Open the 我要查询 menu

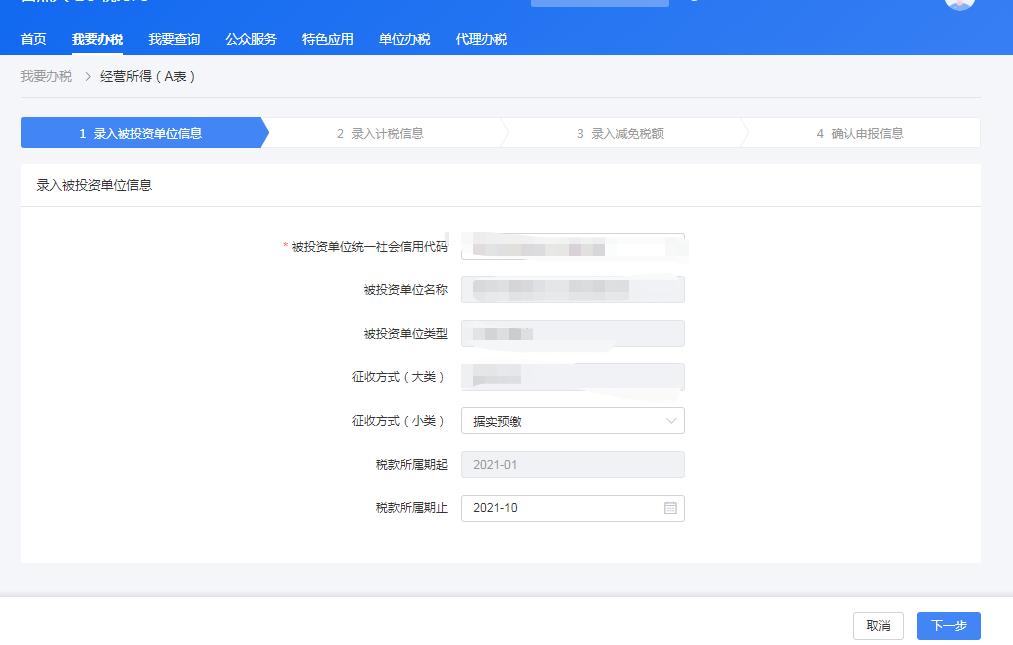point(172,39)
